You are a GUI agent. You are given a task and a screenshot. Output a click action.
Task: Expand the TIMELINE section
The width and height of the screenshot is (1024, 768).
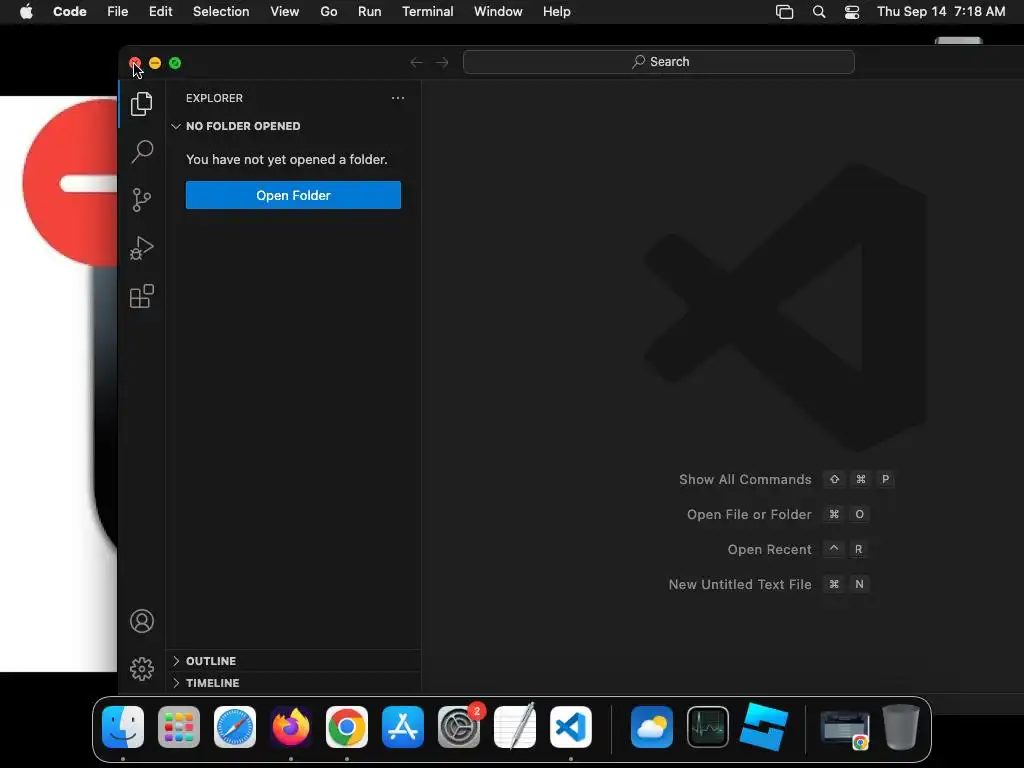(x=176, y=682)
